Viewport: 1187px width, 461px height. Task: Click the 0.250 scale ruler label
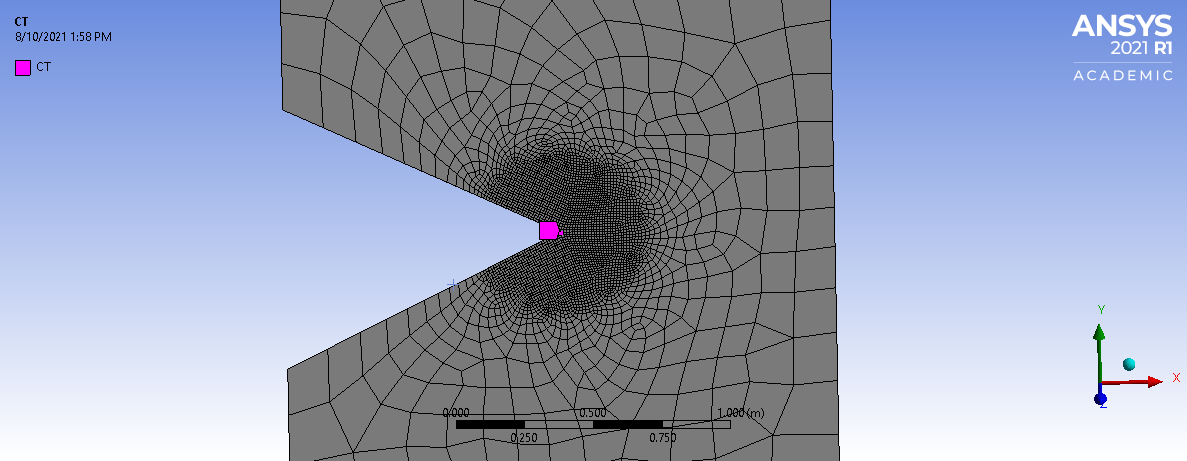[x=524, y=438]
